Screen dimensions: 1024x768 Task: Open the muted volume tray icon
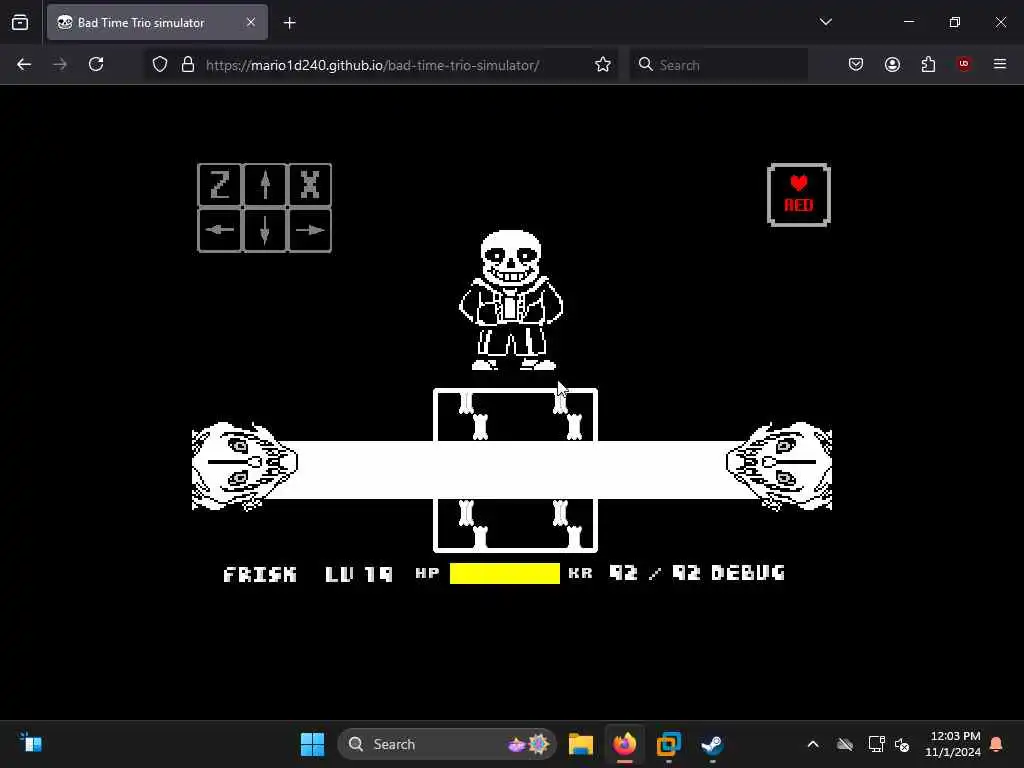(902, 744)
